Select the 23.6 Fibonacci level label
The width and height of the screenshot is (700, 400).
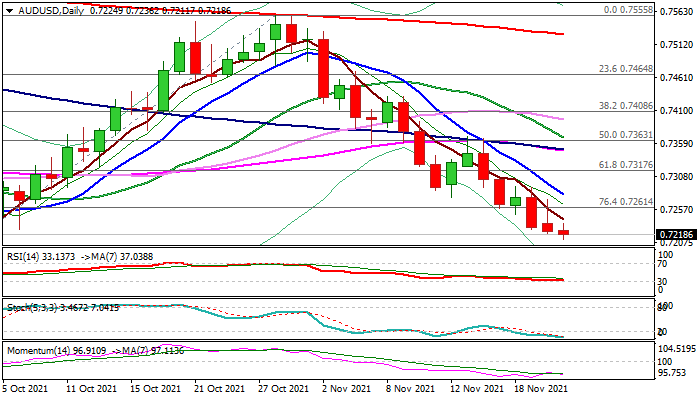tap(625, 69)
